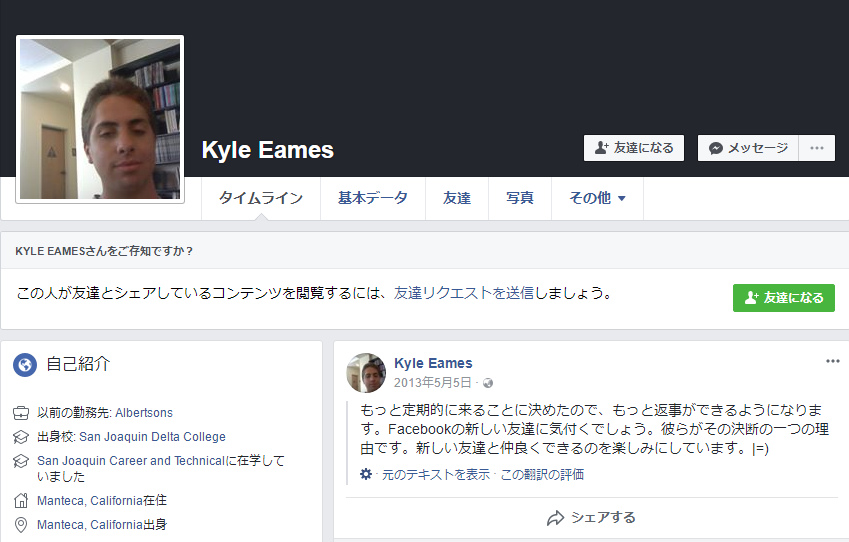849x542 pixels.
Task: Click the green 友達になる button
Action: (x=783, y=298)
